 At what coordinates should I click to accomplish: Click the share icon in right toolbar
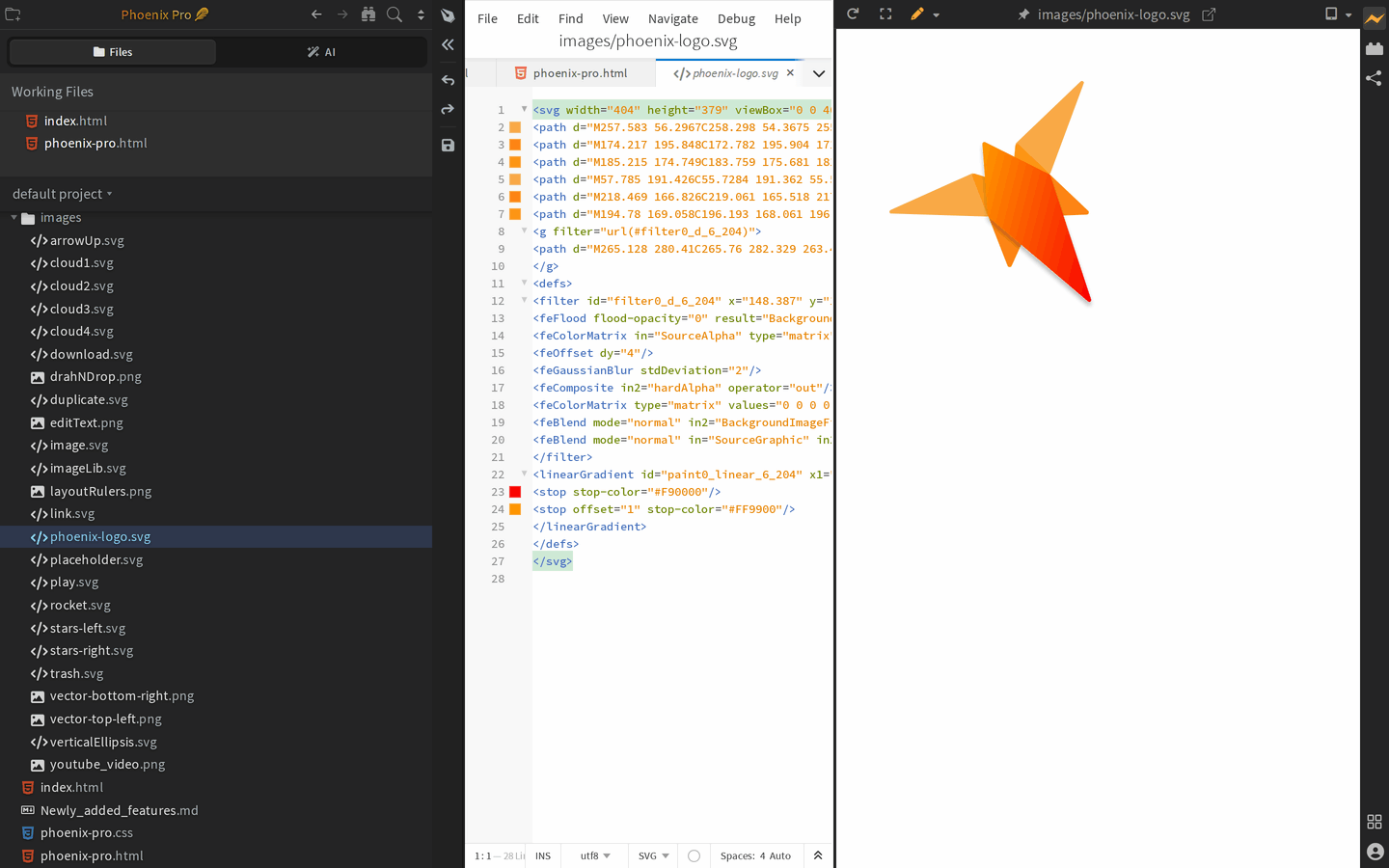(1375, 78)
